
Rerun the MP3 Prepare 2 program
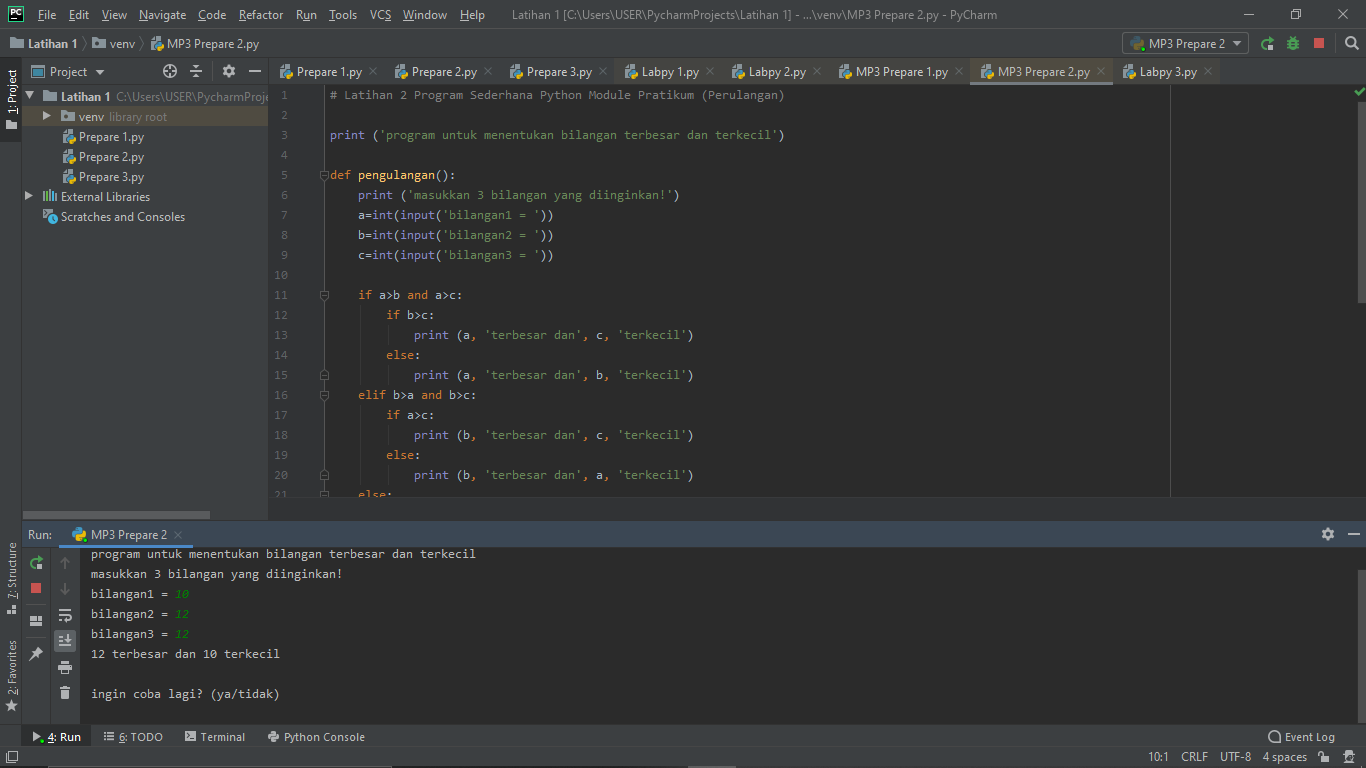36,564
